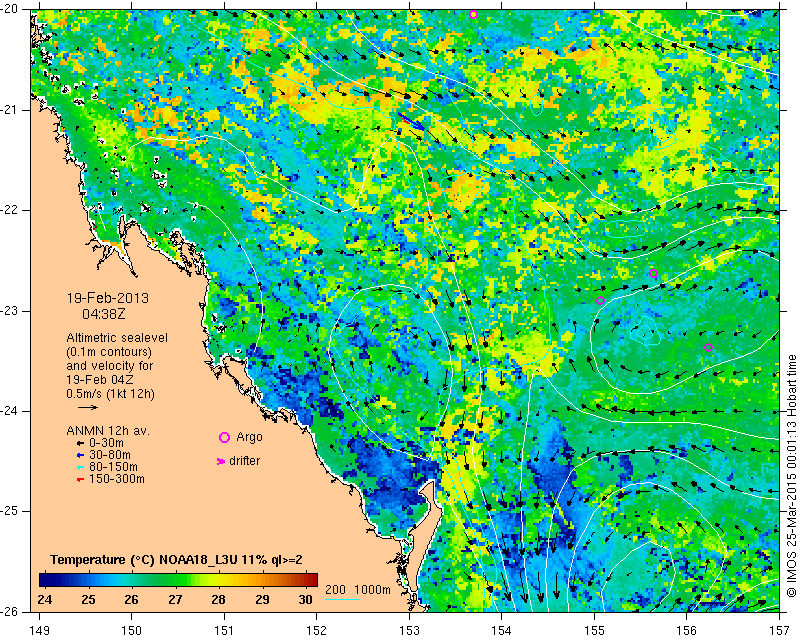
Task: Click the latitude label -23
Action: 10,311
